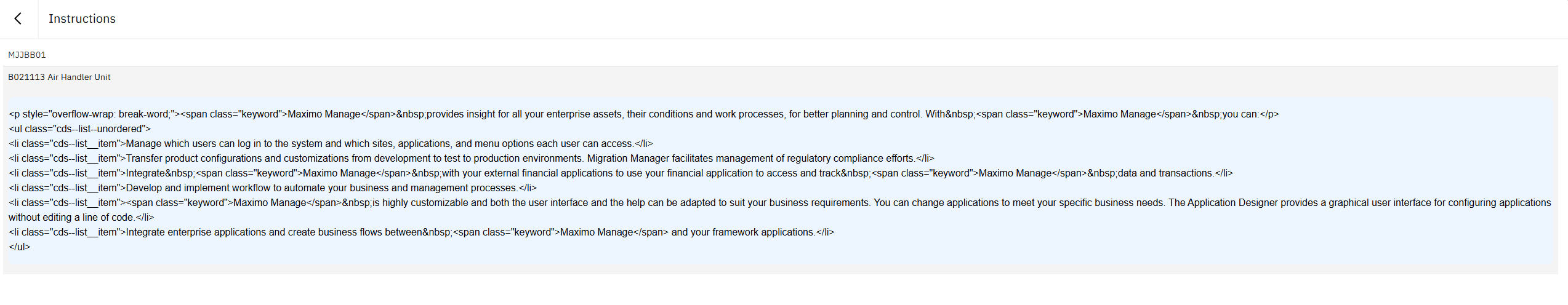This screenshot has height=305, width=1568.
Task: Click the opening ul cds--list--unordered tag
Action: tap(79, 129)
